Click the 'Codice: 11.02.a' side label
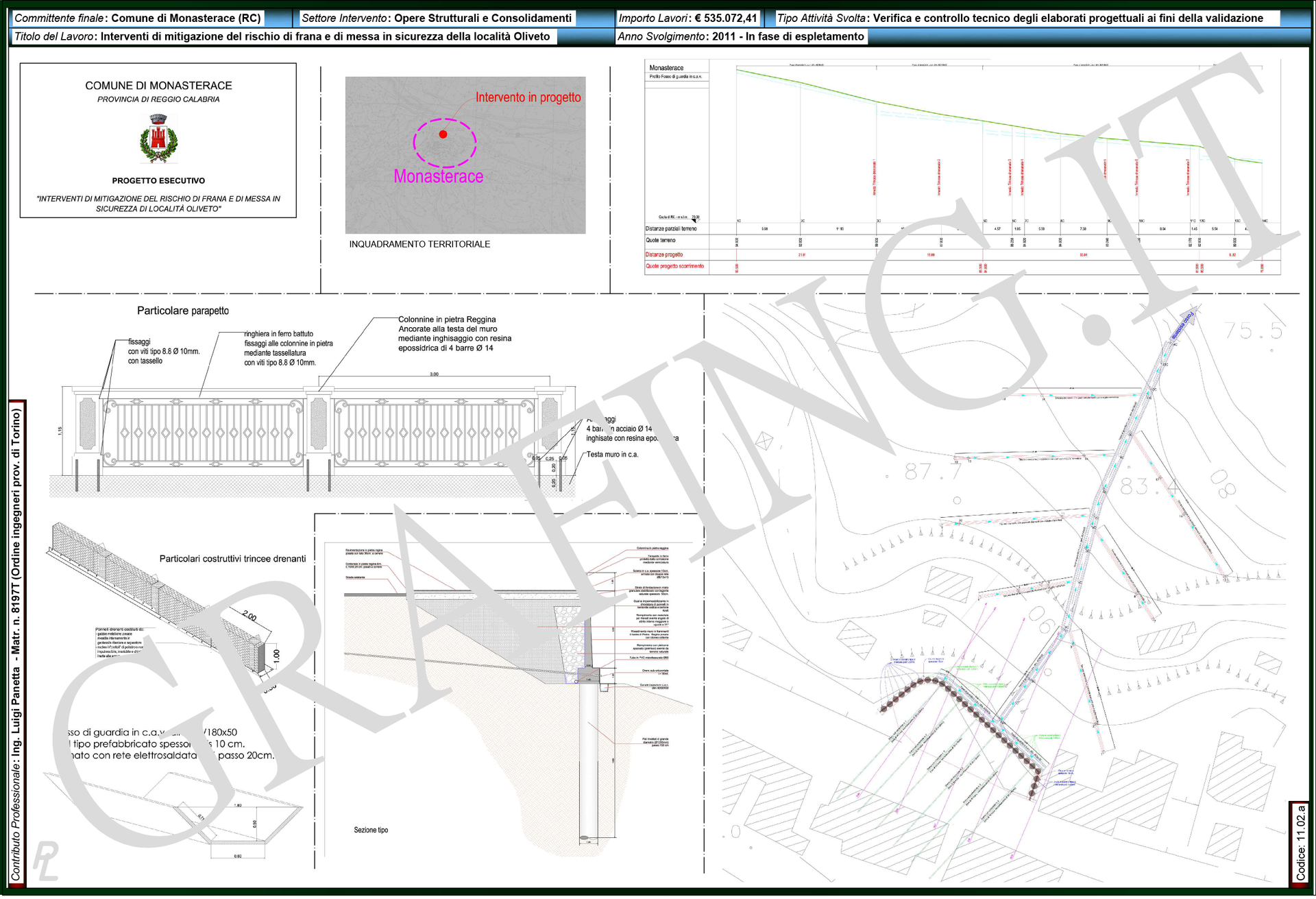This screenshot has width=1316, height=899. coord(1300,843)
